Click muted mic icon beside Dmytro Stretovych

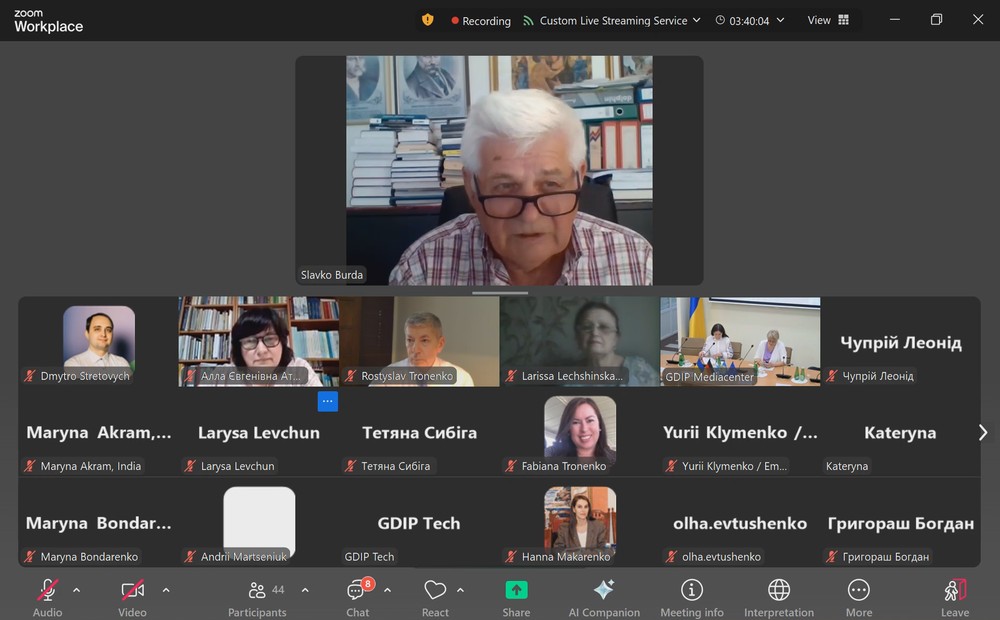[30, 376]
